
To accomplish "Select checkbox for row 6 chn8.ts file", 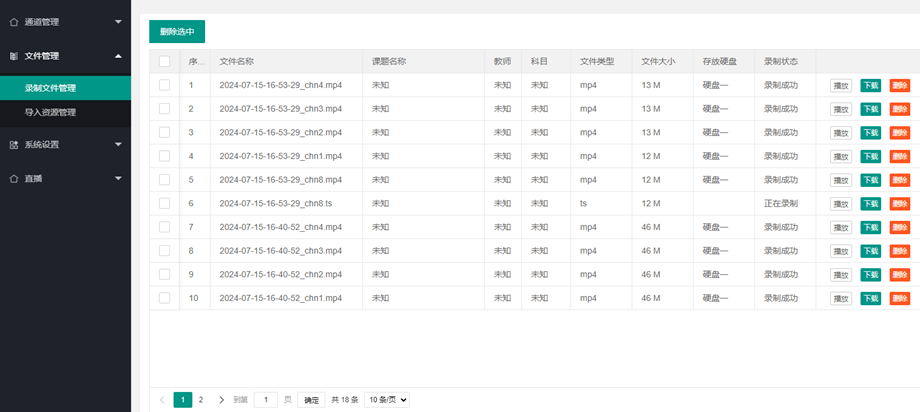I will tap(165, 203).
